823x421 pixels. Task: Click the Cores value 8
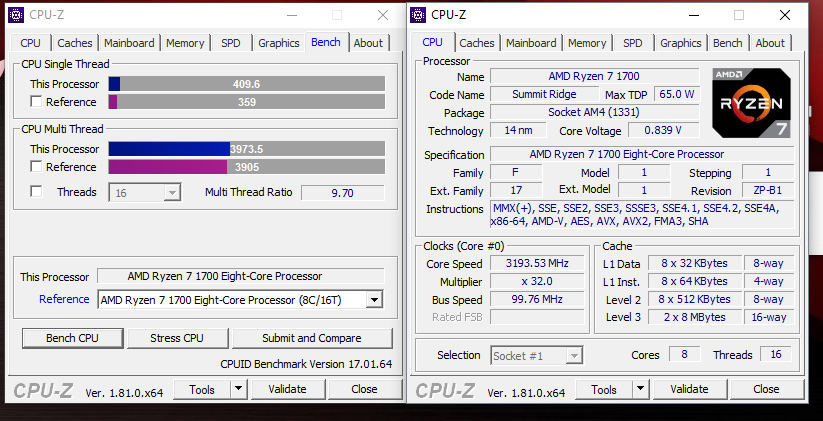coord(684,354)
